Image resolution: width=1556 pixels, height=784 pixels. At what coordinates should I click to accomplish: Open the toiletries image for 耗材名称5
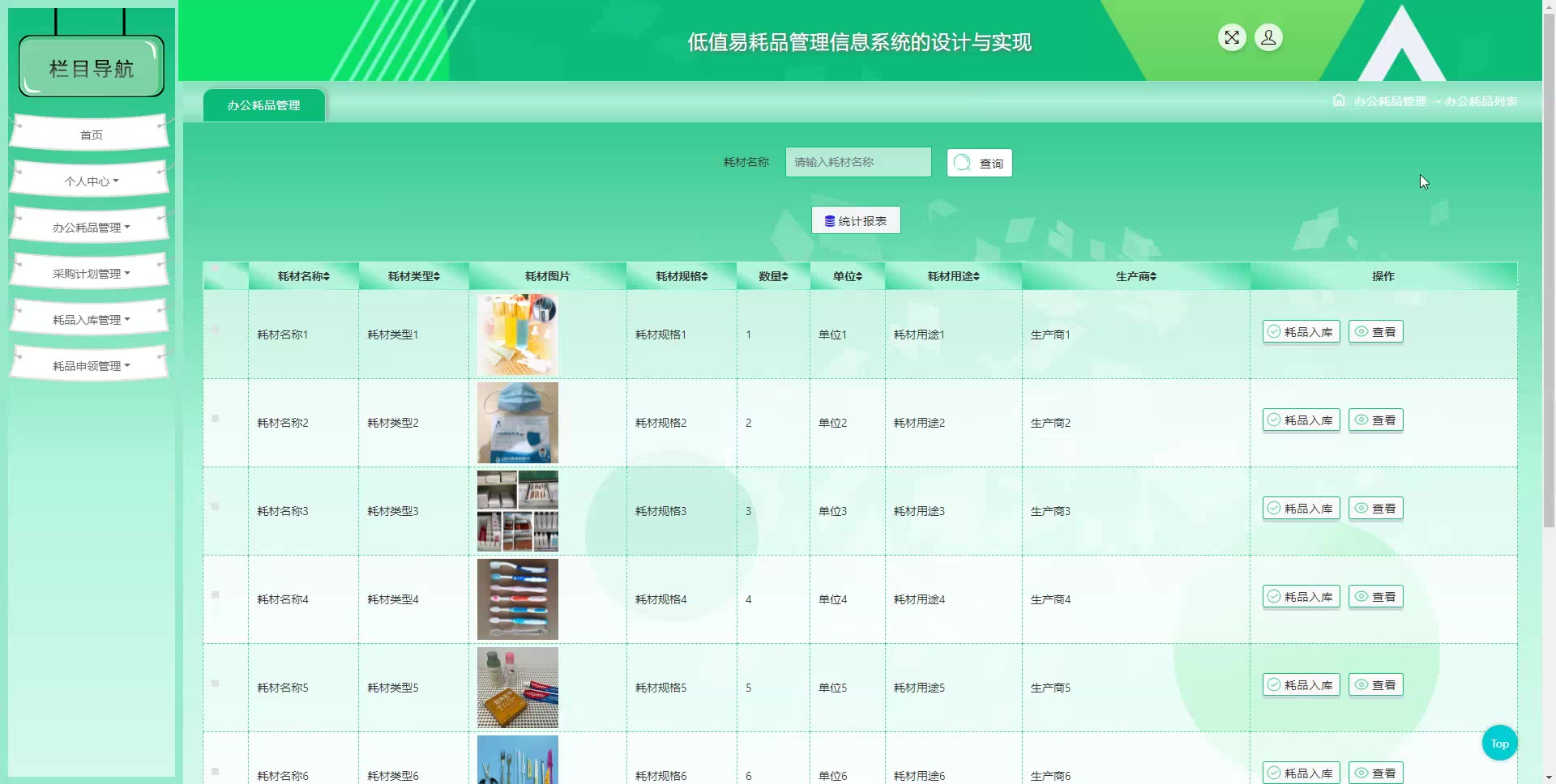click(x=518, y=688)
